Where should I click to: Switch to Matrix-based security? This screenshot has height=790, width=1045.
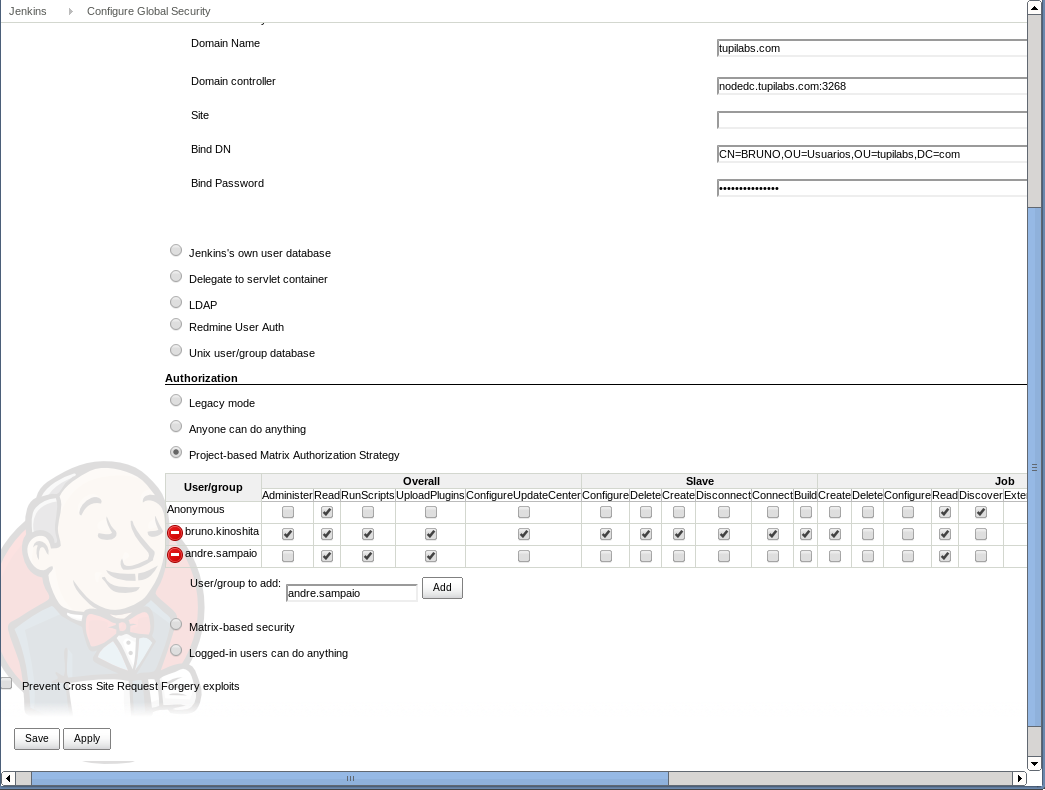(x=176, y=623)
